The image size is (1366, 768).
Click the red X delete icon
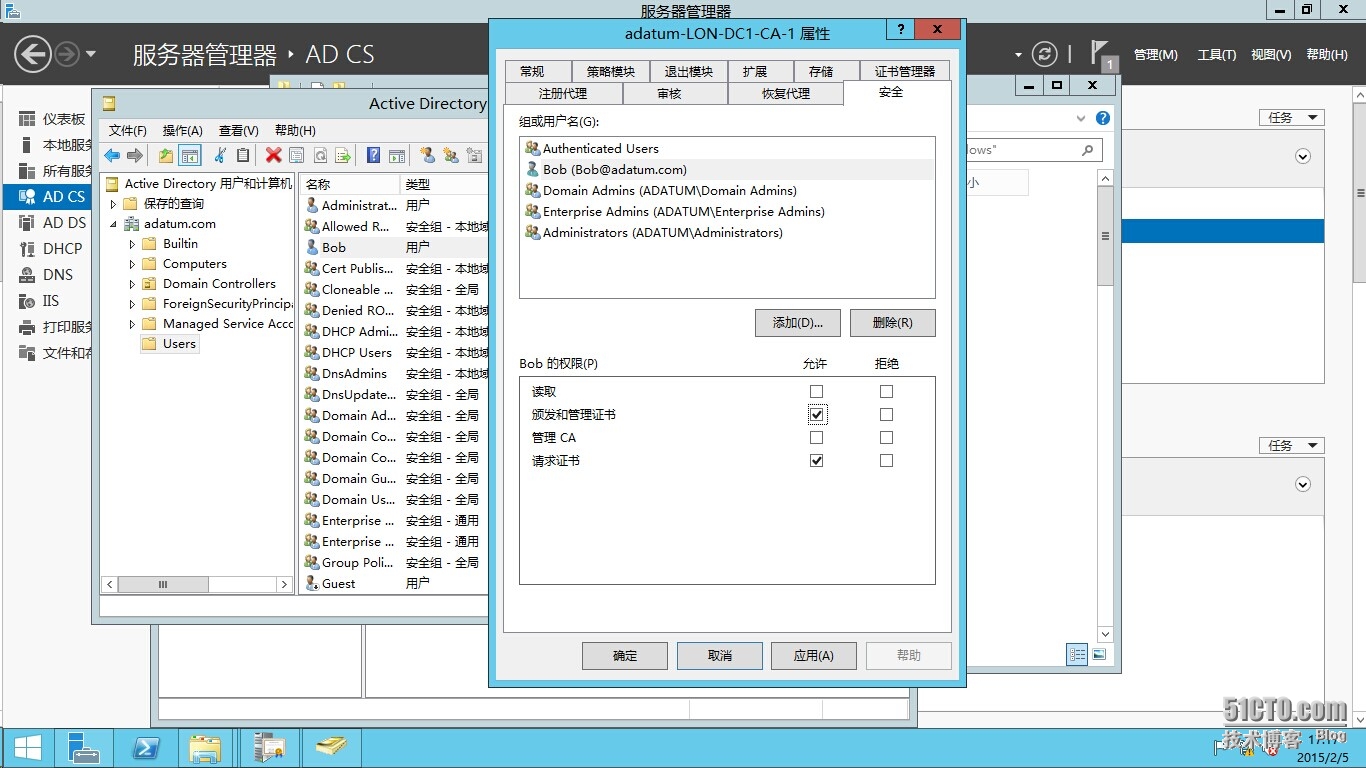(273, 155)
